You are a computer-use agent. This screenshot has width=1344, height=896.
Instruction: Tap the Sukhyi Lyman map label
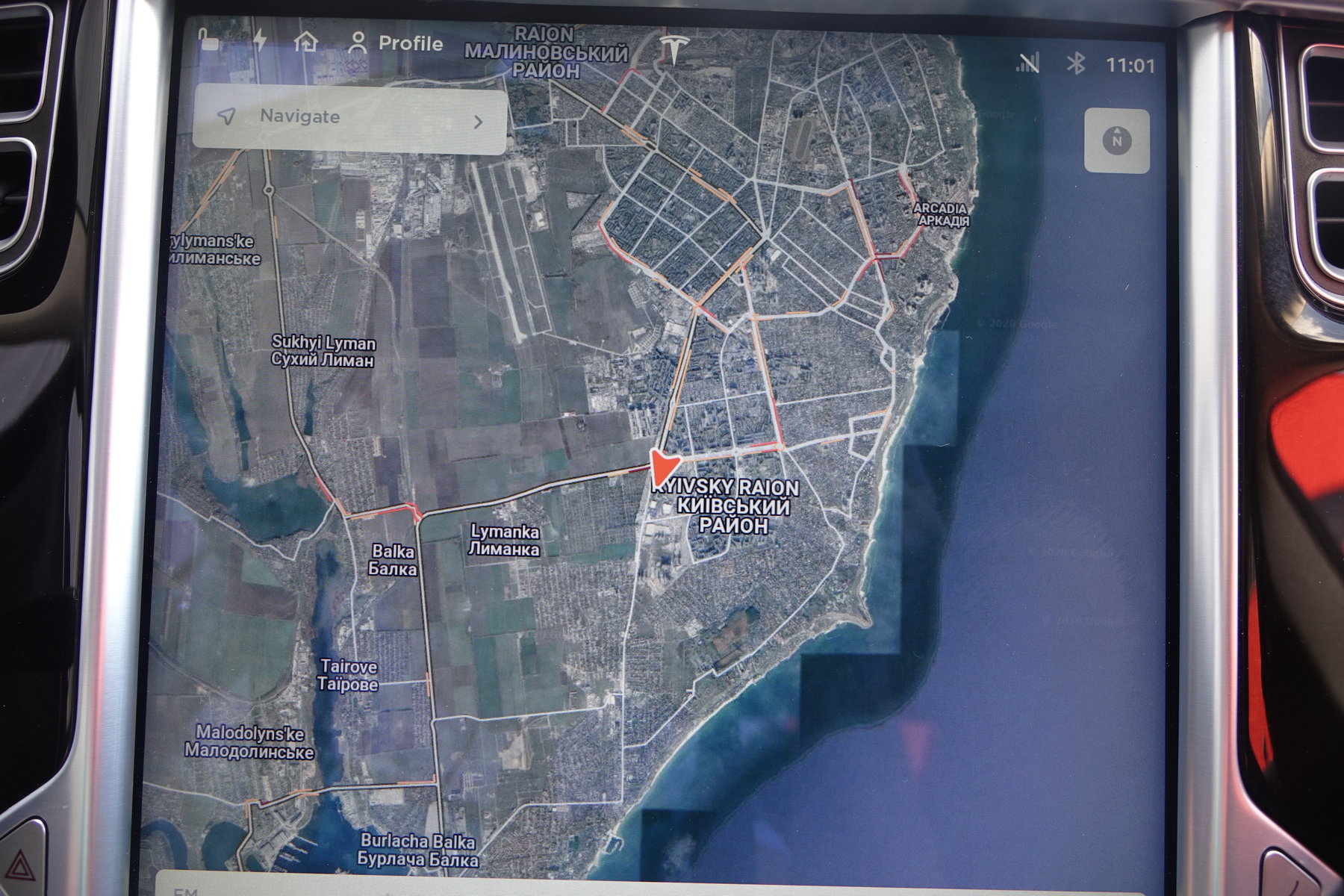(323, 351)
